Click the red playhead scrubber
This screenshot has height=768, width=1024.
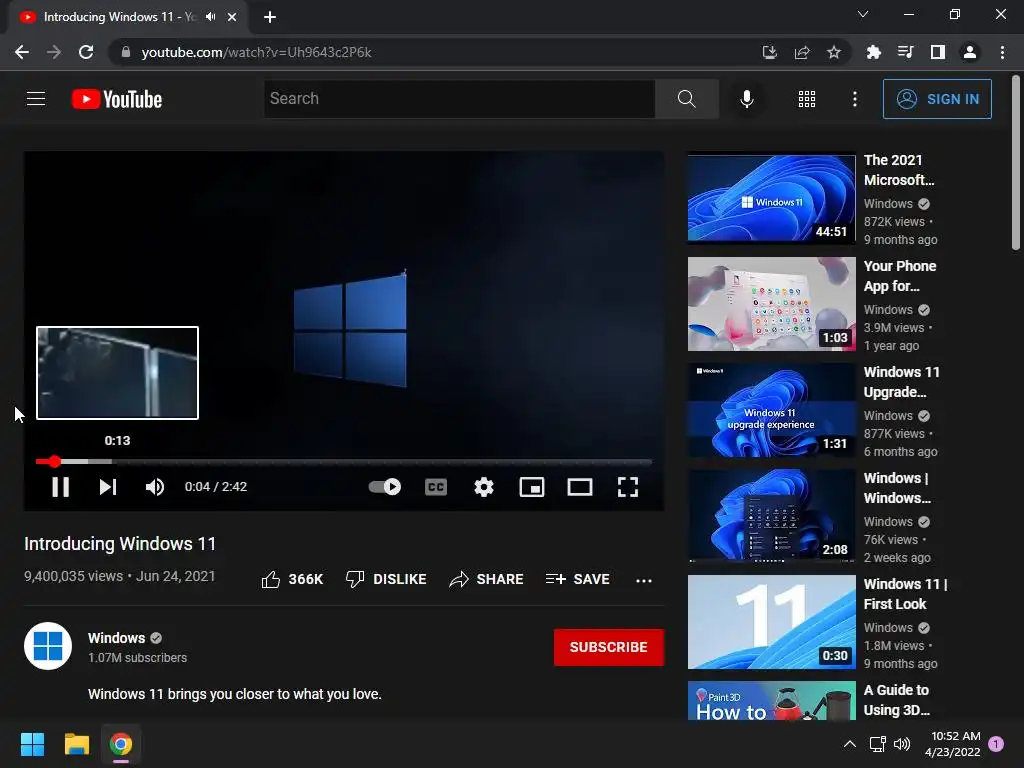coord(54,462)
